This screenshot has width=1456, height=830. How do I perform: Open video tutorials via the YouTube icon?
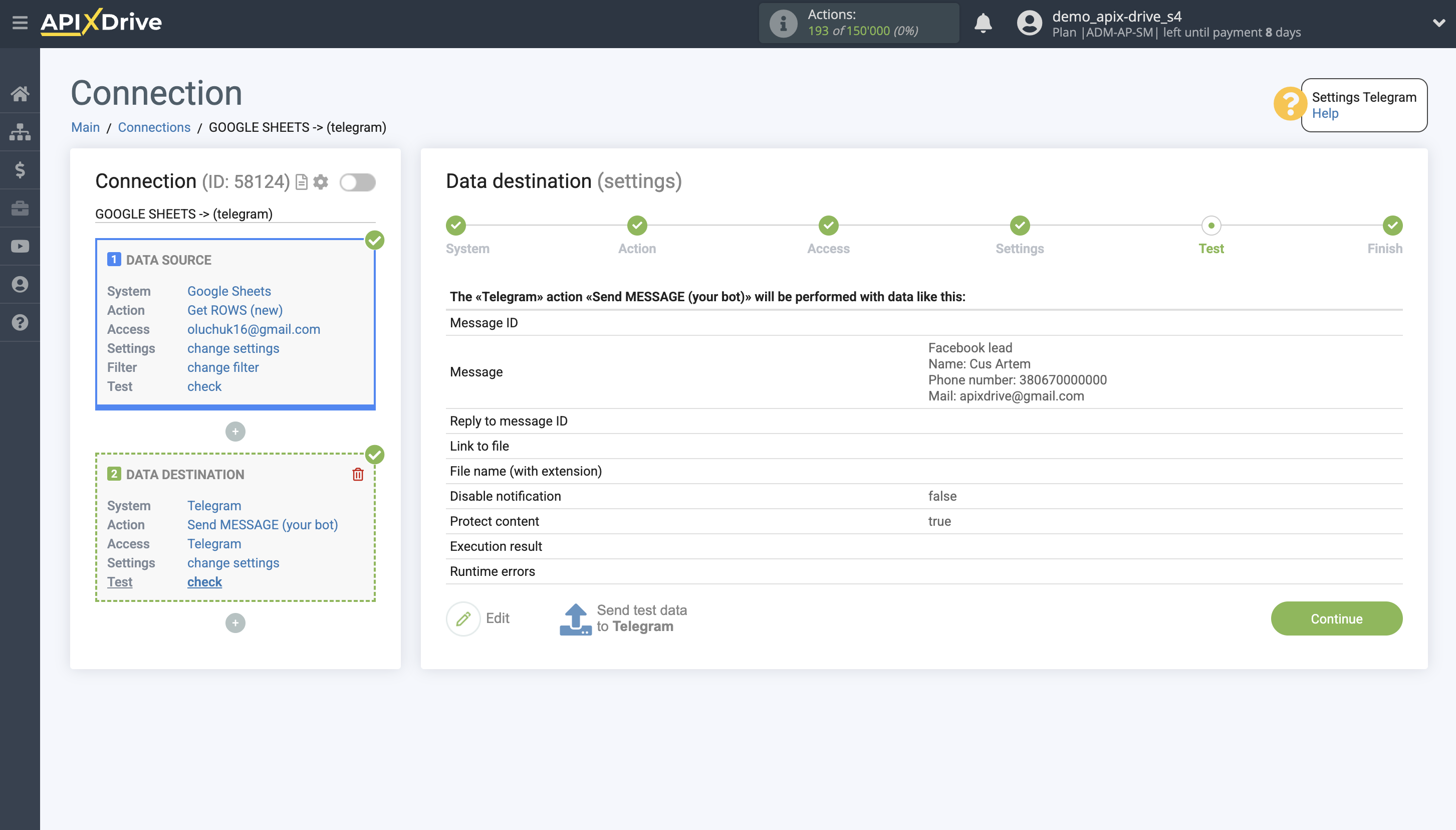click(21, 246)
